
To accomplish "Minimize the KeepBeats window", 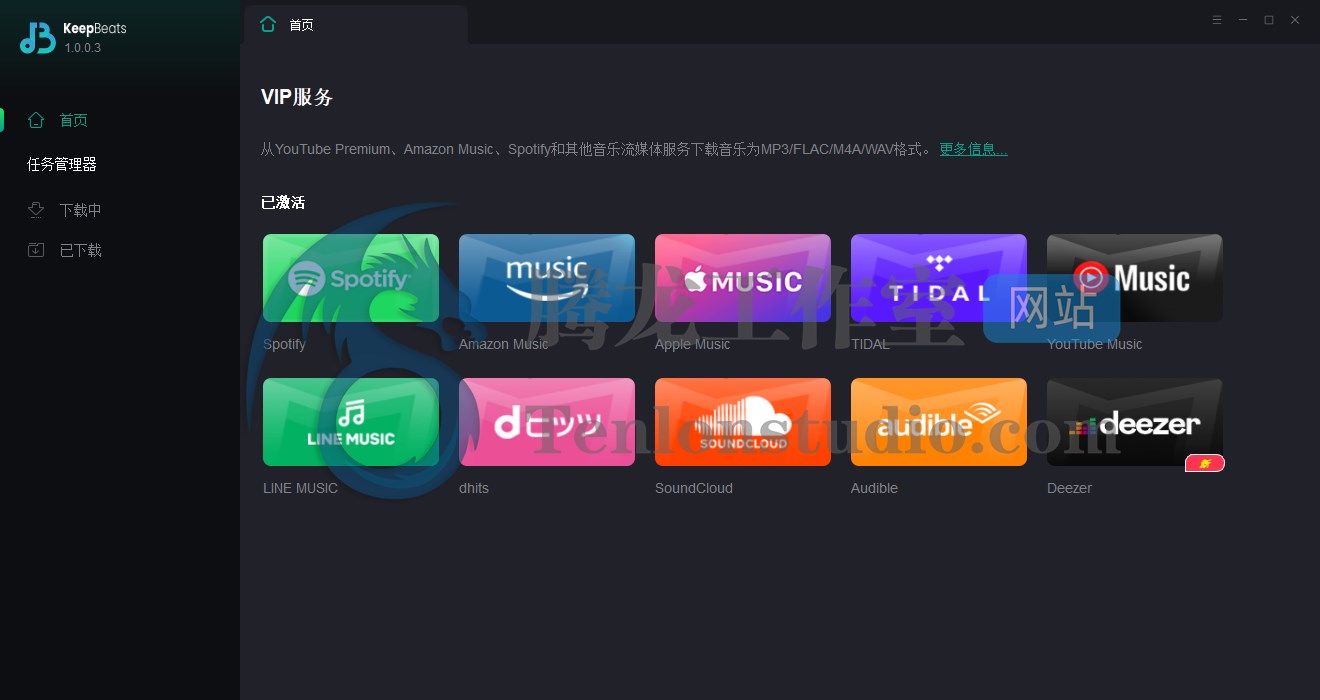I will (x=1243, y=20).
